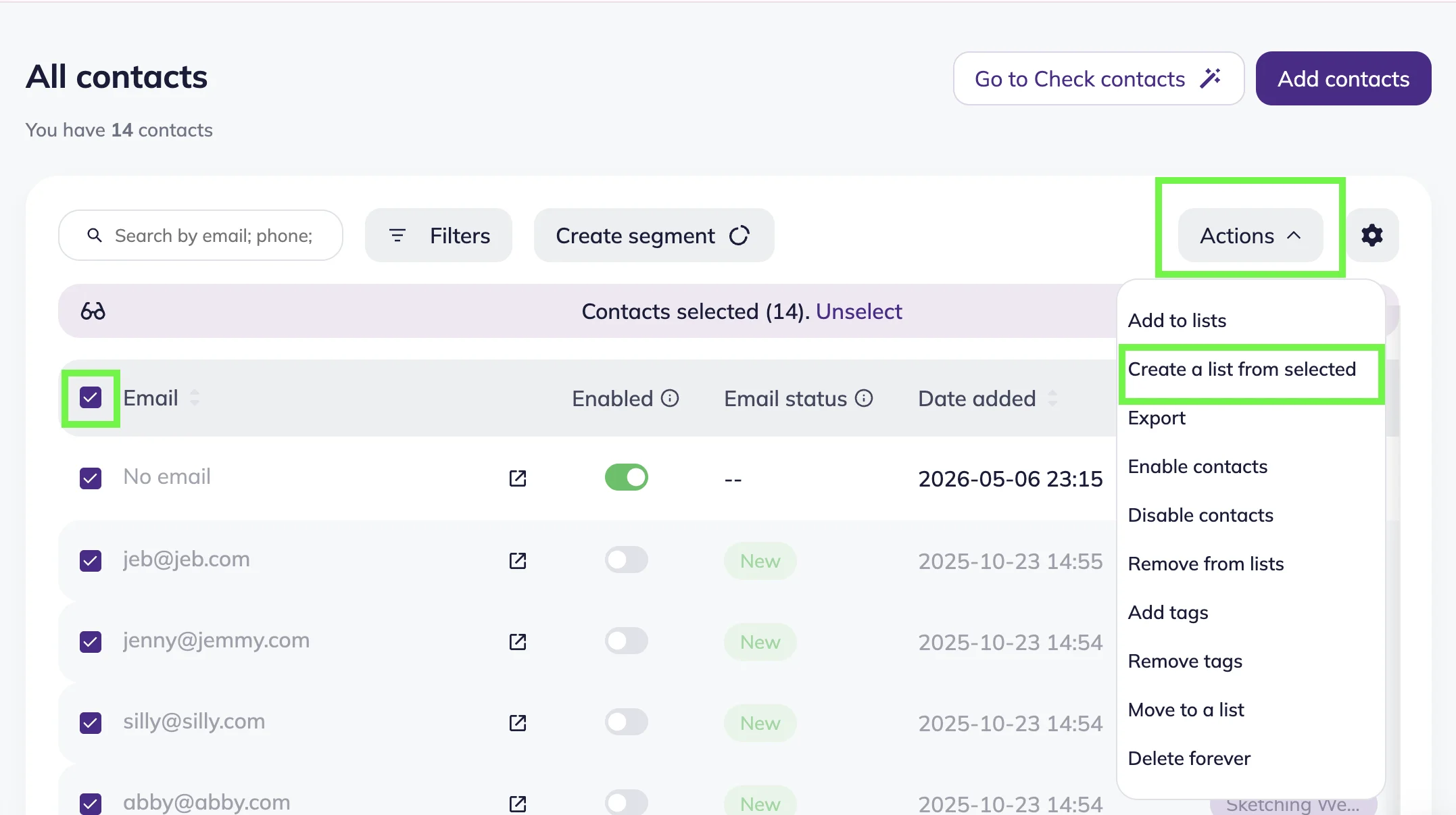Uncheck the abby@abby.com checkbox
This screenshot has height=815, width=1456.
point(91,804)
